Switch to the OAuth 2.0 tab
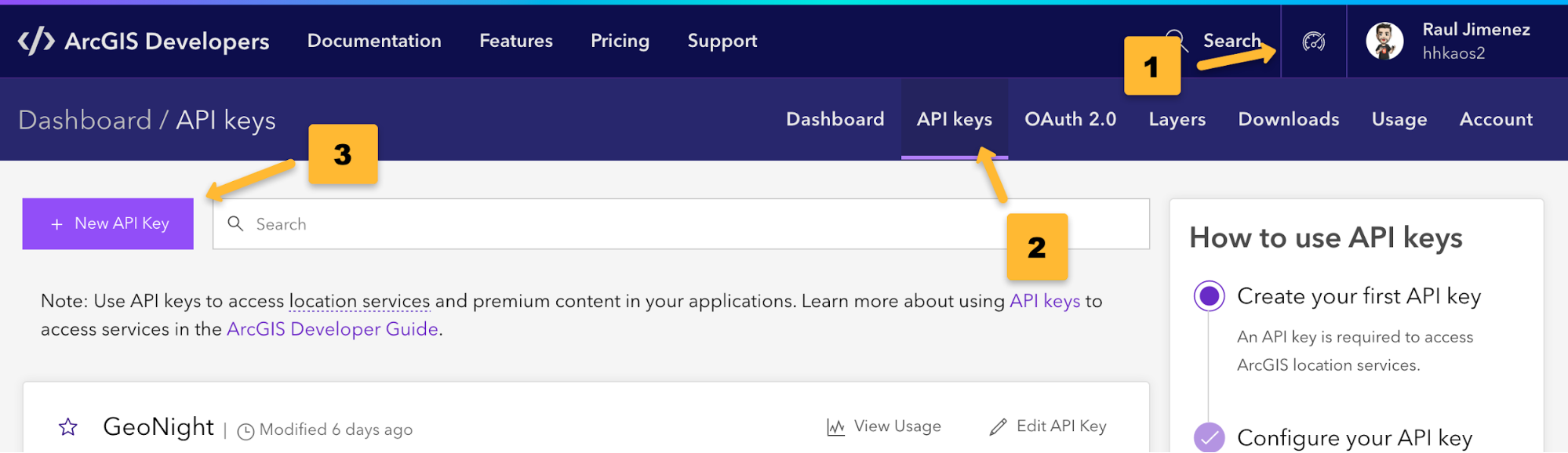This screenshot has width=1568, height=453. pos(1070,119)
